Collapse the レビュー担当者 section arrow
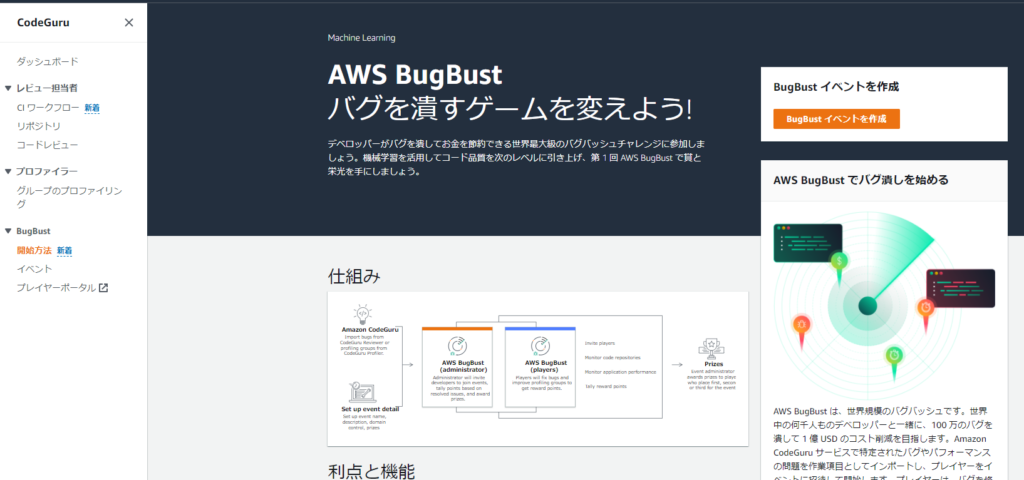This screenshot has width=1024, height=480. click(x=8, y=88)
